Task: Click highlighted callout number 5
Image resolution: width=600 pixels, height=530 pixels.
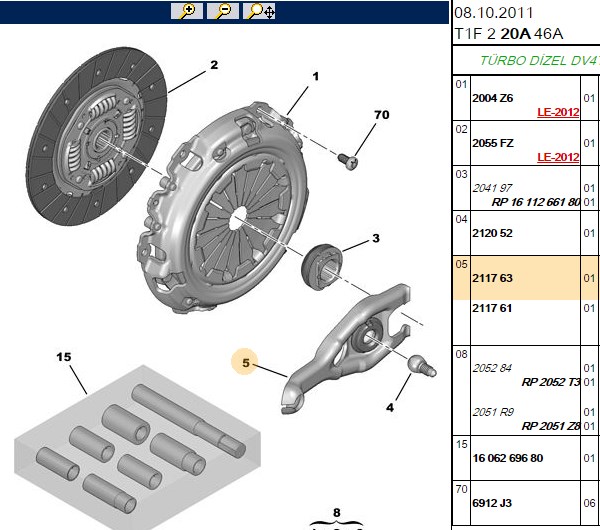Action: [245, 362]
